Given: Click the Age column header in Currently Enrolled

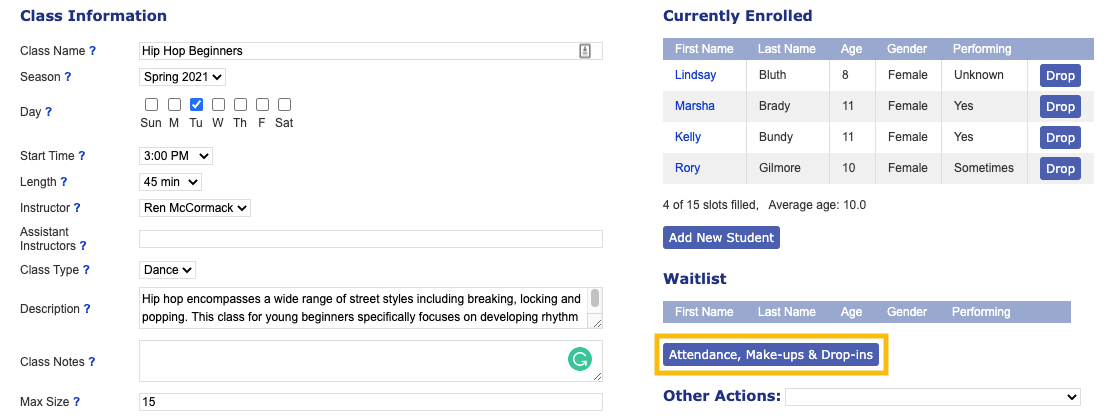Looking at the screenshot, I should tap(851, 49).
